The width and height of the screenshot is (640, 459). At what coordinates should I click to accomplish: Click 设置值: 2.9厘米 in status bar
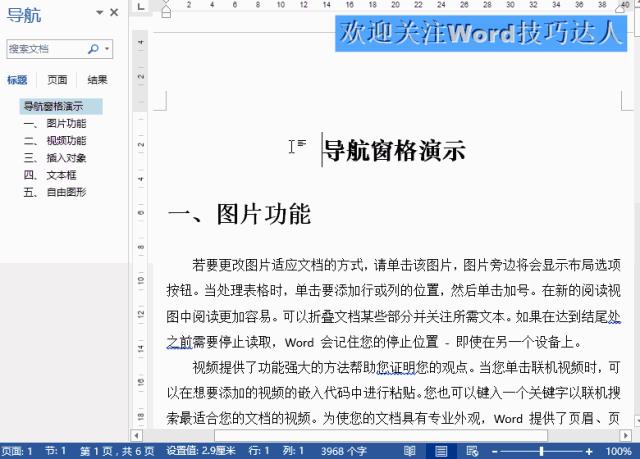(x=201, y=451)
